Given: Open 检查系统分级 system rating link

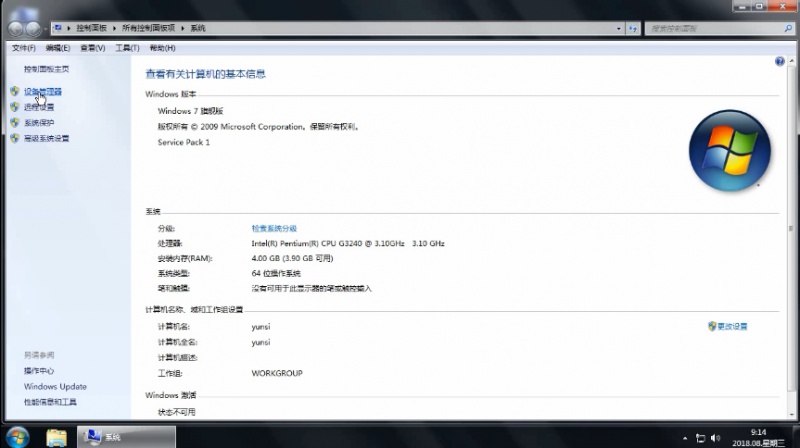Looking at the screenshot, I should point(274,229).
